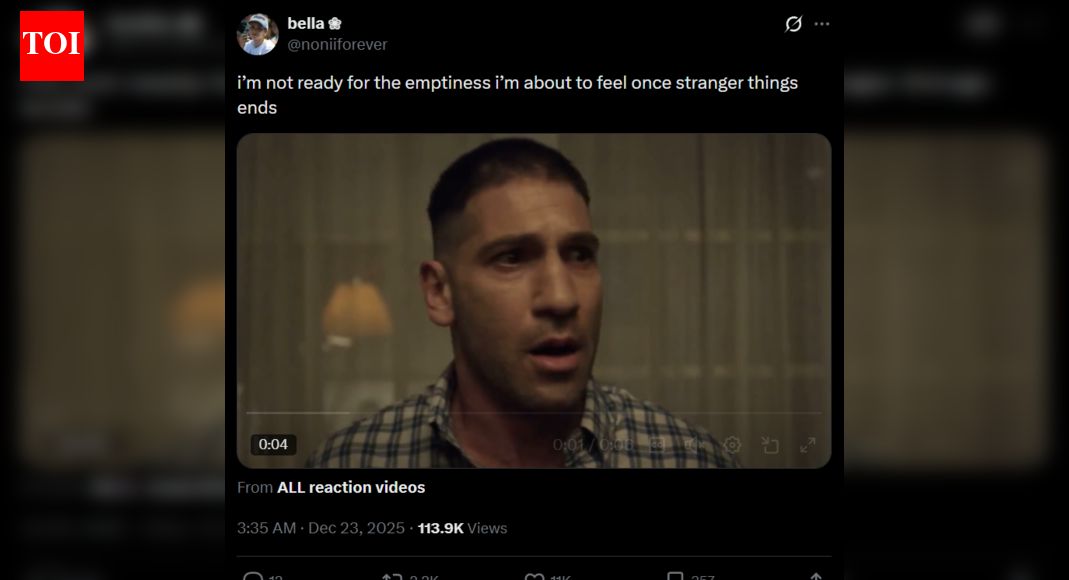Click the 3:35 AM Dec 23, 2025 timestamp
This screenshot has height=580, width=1069.
[321, 528]
